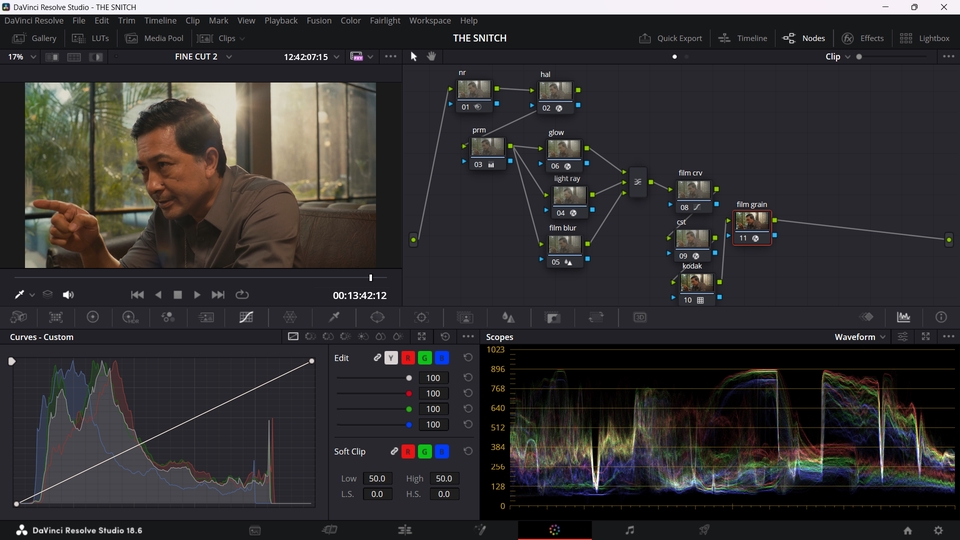The height and width of the screenshot is (540, 960).
Task: Open the Color Wheels palette
Action: click(93, 317)
